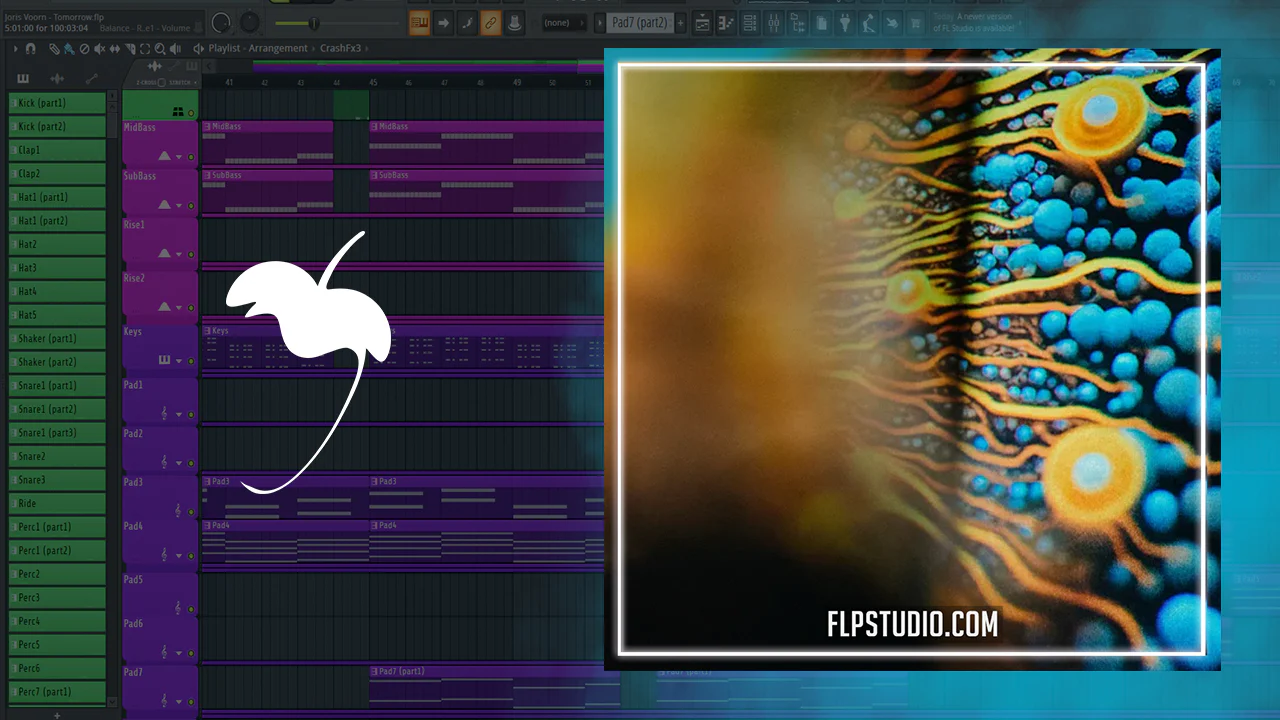Select the paint brush tool in playlist

pos(68,48)
